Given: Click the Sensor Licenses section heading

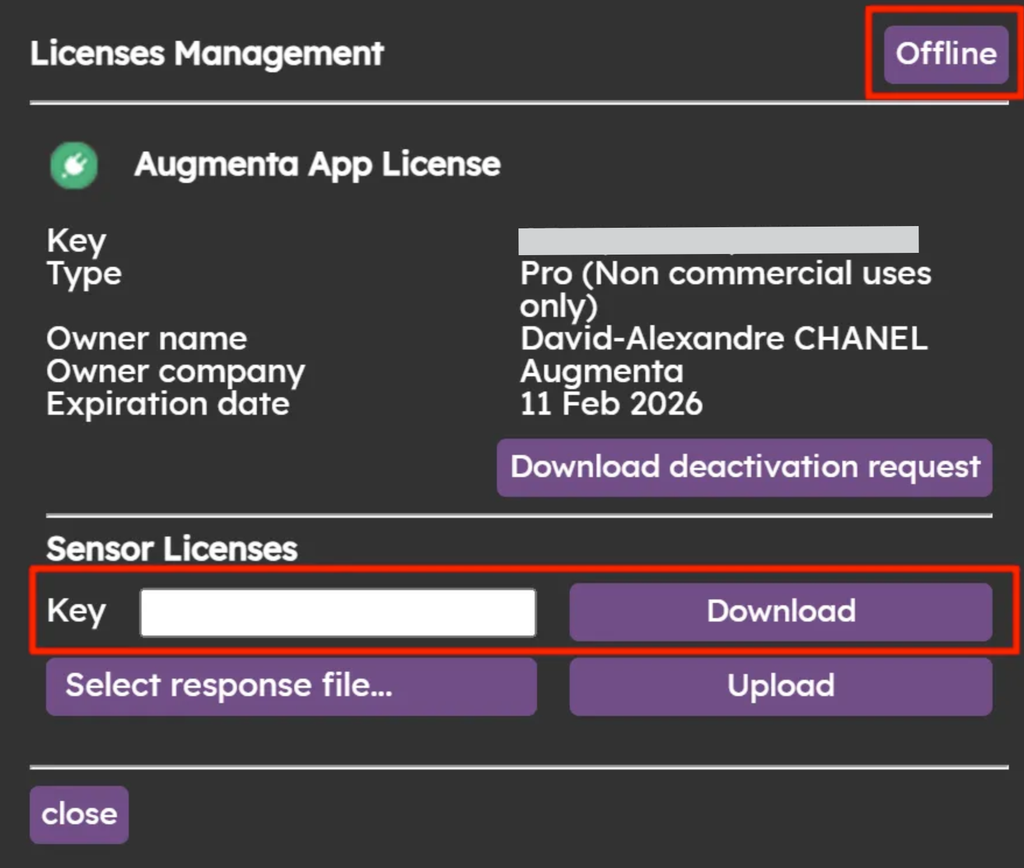Looking at the screenshot, I should click(x=172, y=548).
